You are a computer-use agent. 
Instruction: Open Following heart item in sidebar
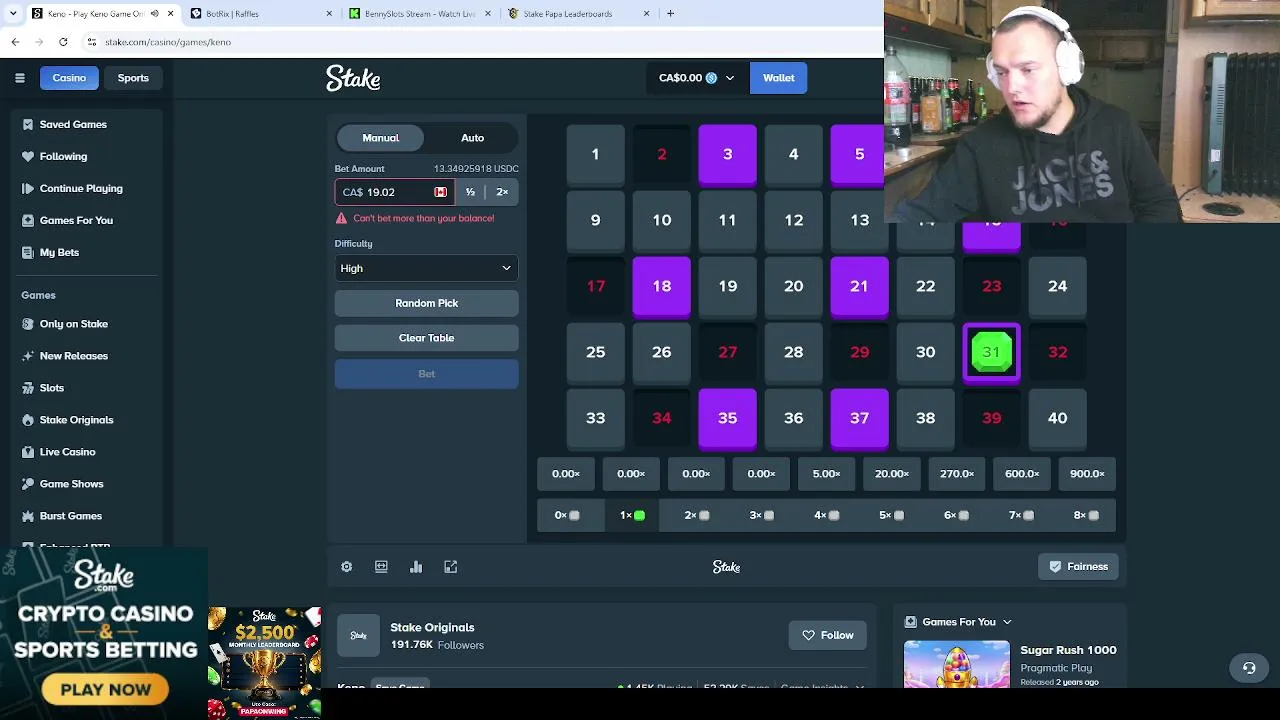[63, 156]
